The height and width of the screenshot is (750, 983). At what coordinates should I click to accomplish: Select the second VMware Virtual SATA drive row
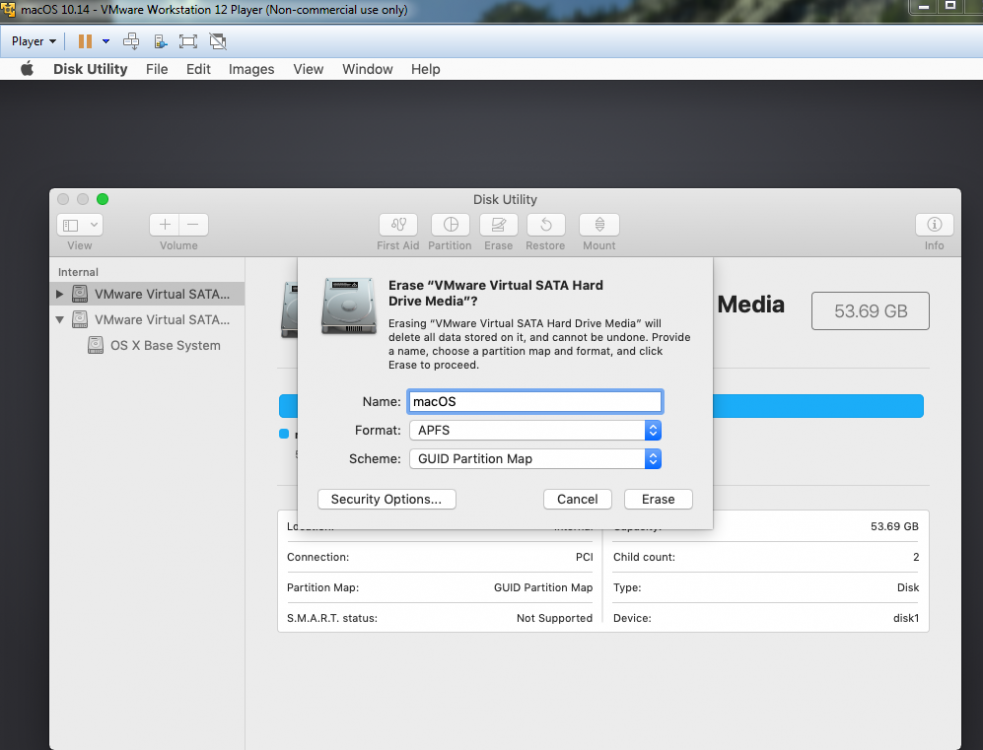147,319
